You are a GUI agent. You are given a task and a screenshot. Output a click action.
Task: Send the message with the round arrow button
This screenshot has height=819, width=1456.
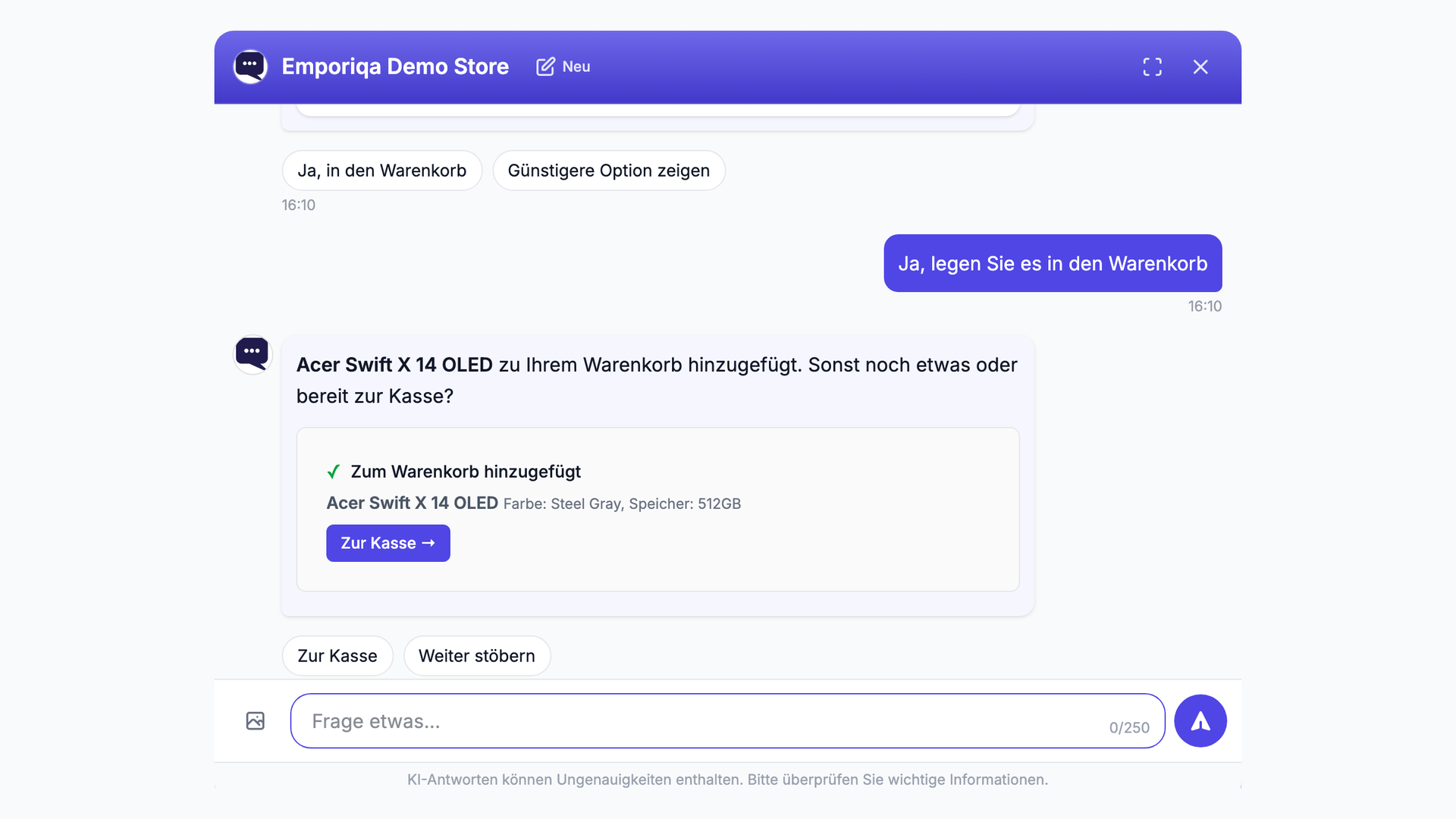tap(1200, 721)
